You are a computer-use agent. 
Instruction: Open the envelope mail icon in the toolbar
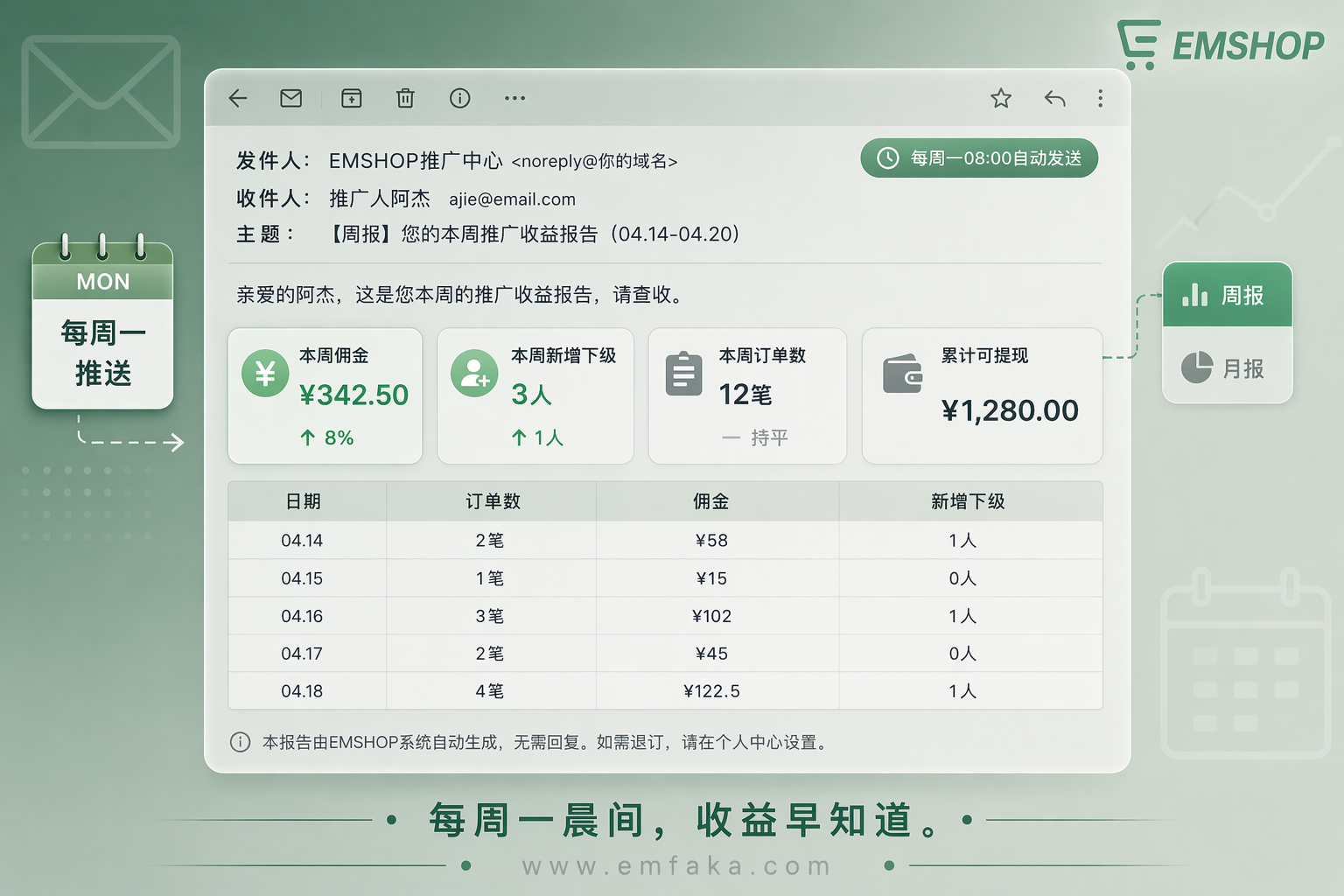click(x=290, y=98)
